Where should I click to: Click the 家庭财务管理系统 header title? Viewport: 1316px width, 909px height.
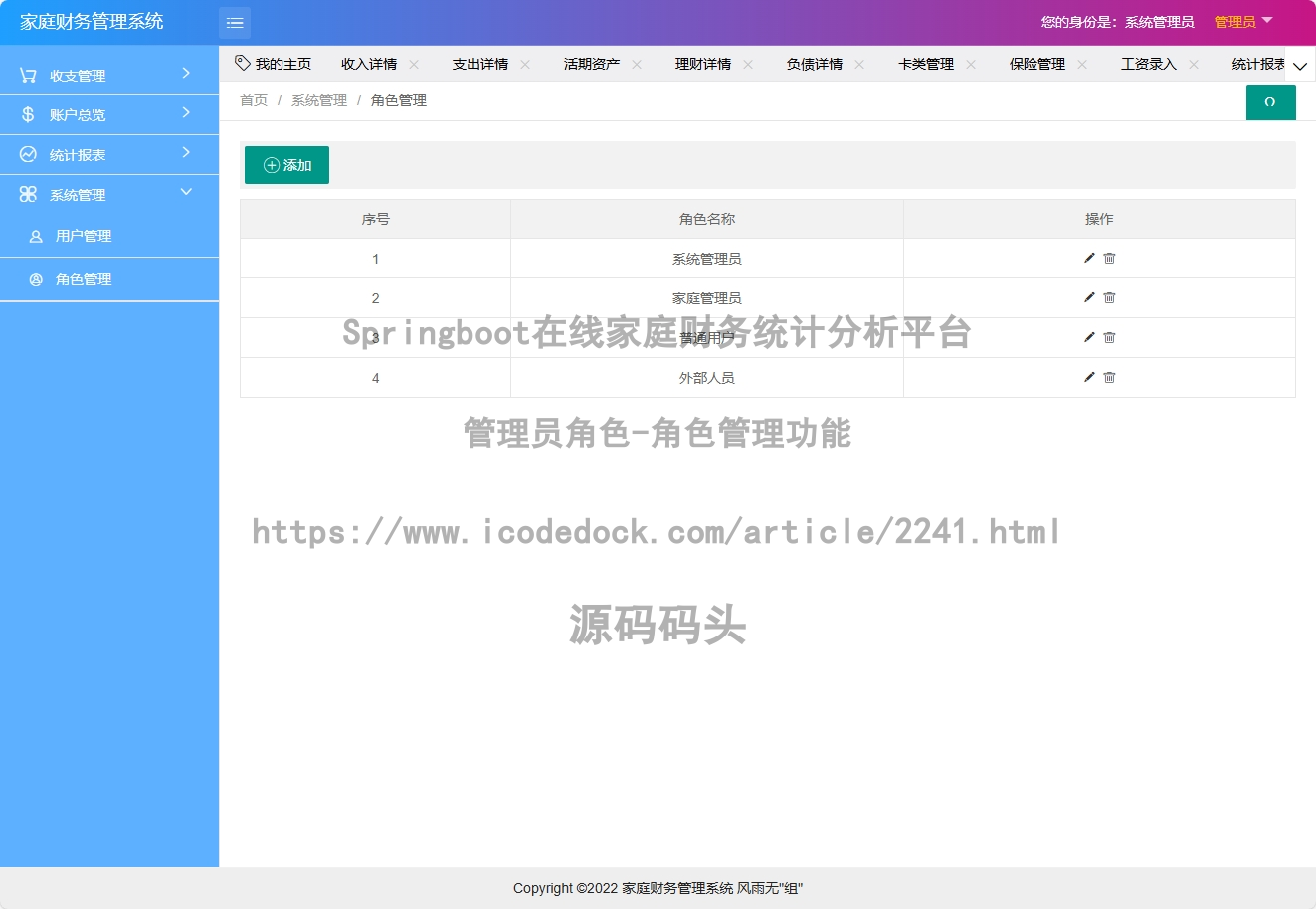point(92,22)
